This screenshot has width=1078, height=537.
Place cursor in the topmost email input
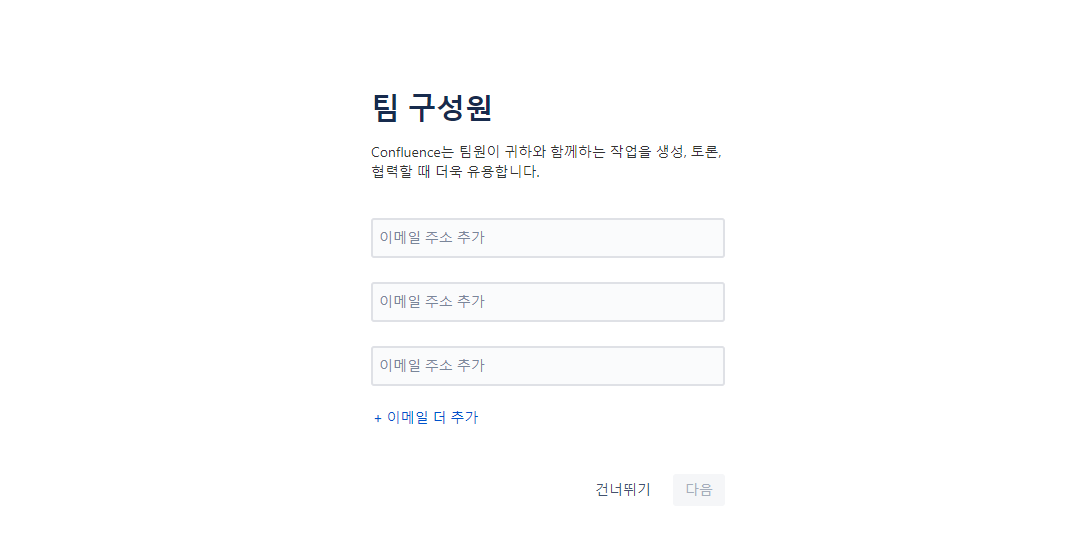click(x=548, y=238)
